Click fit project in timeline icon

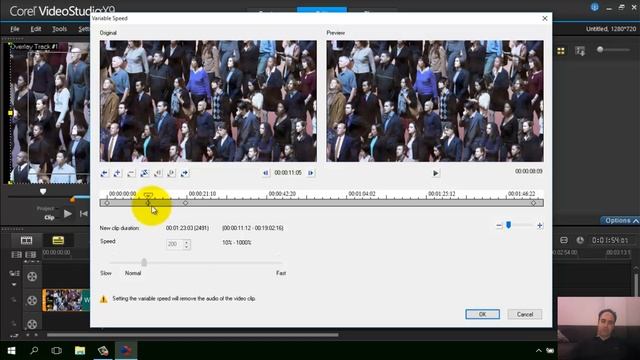[564, 240]
